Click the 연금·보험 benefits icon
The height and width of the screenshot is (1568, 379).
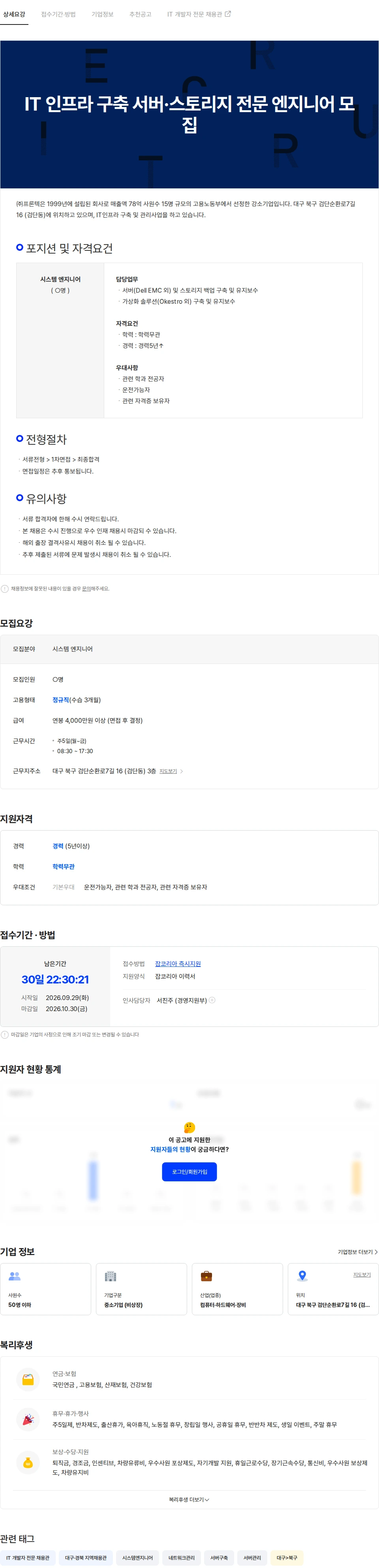(x=28, y=1379)
